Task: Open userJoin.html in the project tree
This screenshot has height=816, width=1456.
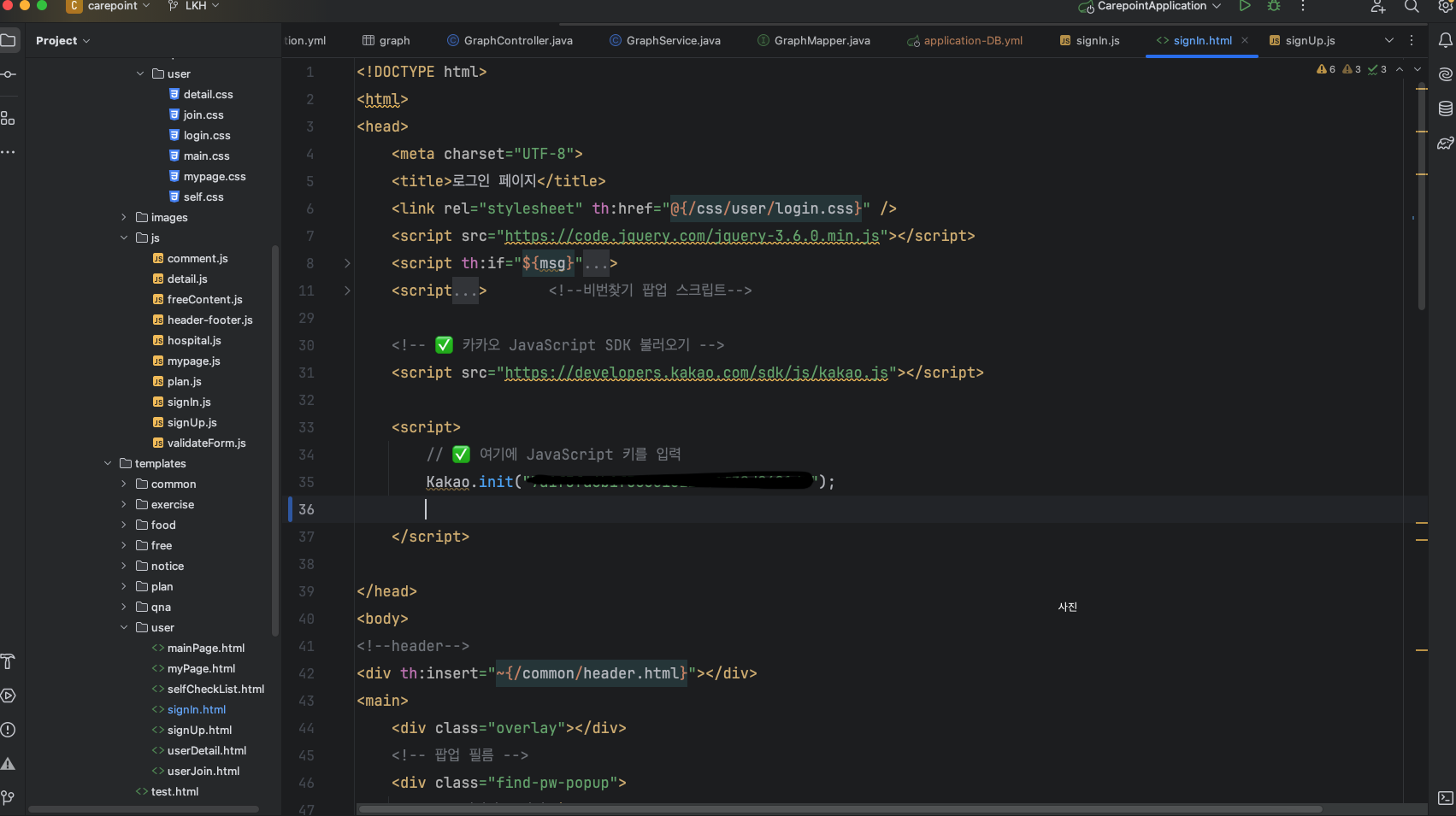Action: point(203,771)
